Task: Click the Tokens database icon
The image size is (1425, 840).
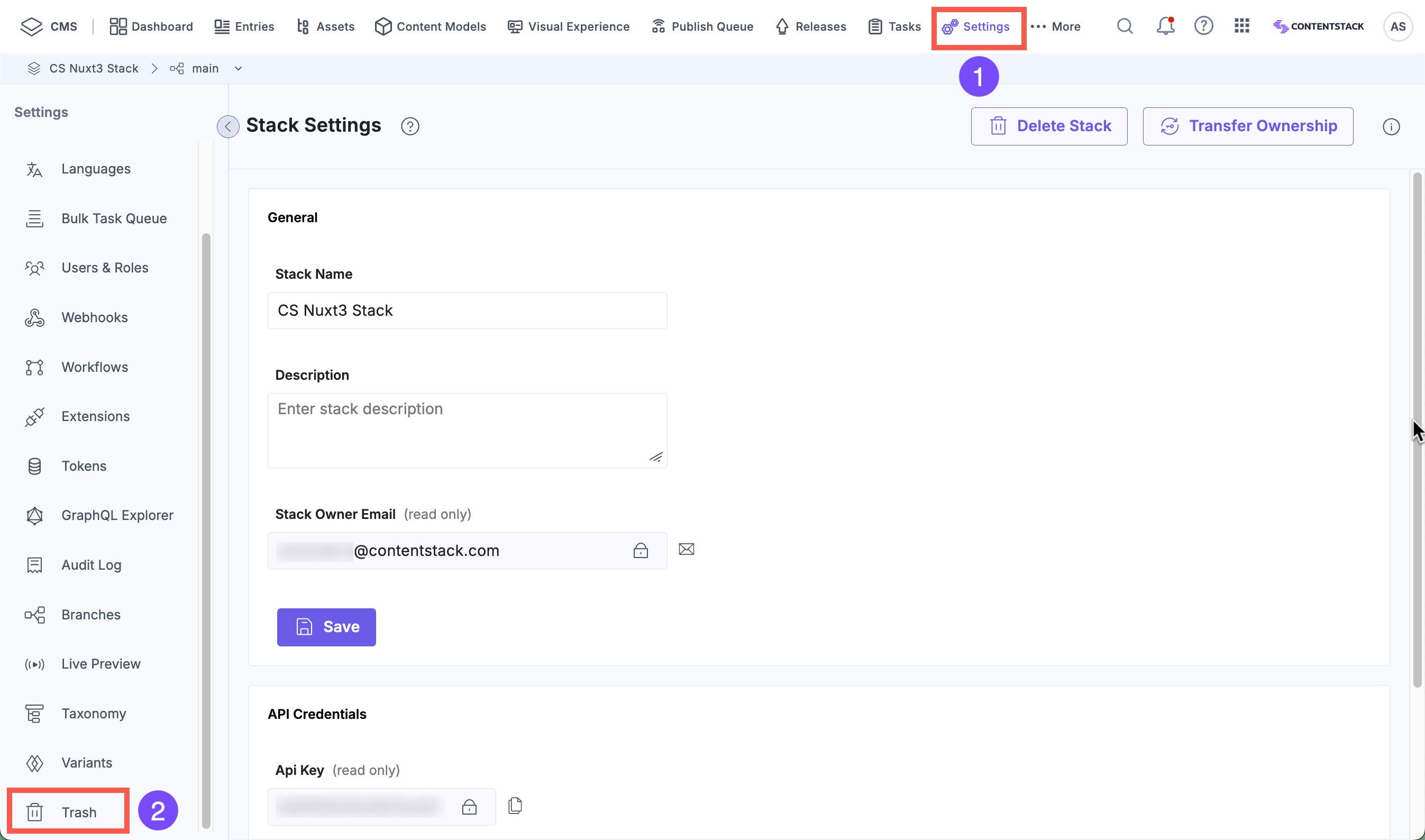Action: coord(34,467)
